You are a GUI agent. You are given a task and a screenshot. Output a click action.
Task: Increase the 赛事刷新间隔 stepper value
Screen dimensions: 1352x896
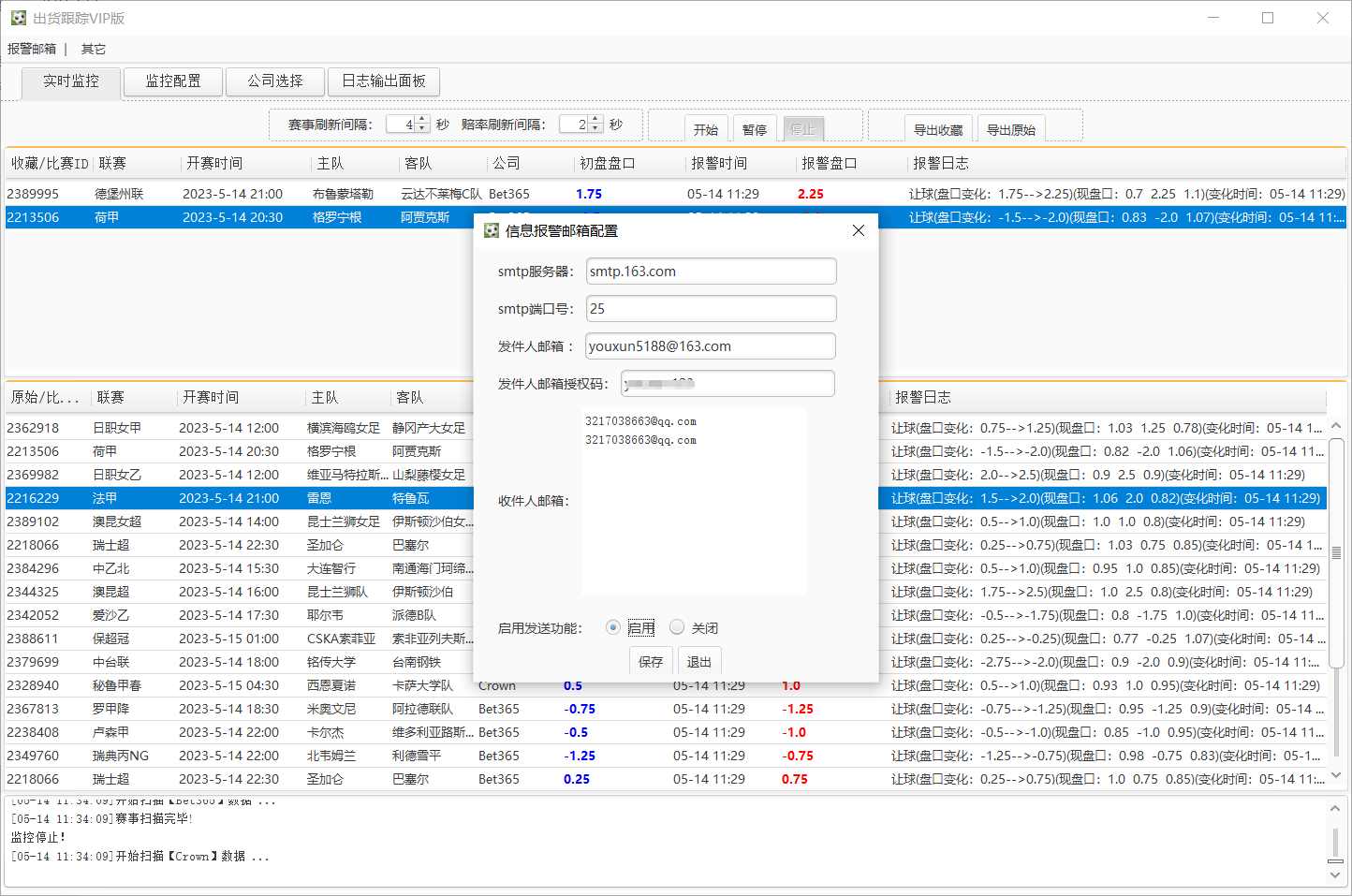coord(422,120)
